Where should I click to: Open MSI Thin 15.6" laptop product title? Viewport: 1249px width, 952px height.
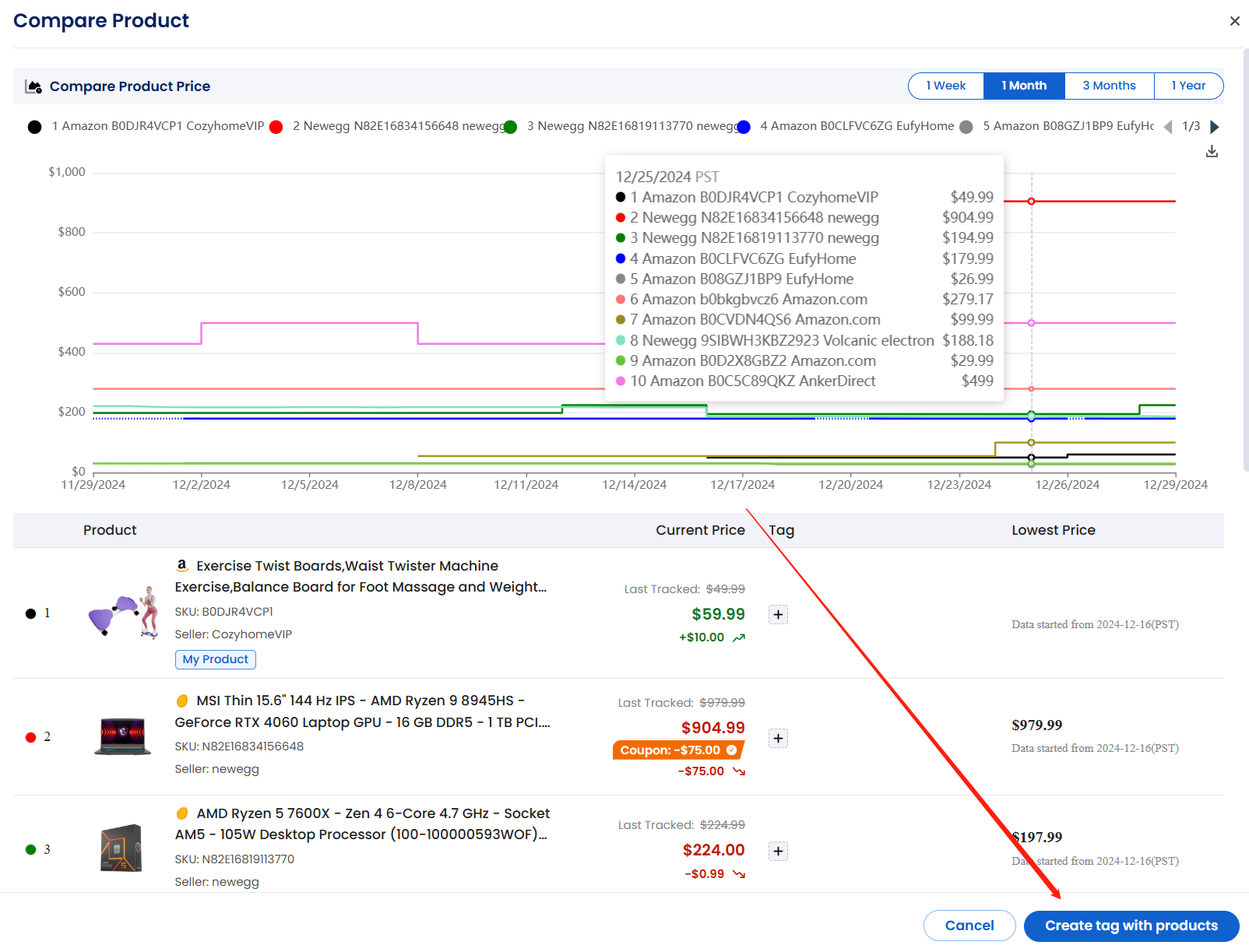(x=363, y=711)
